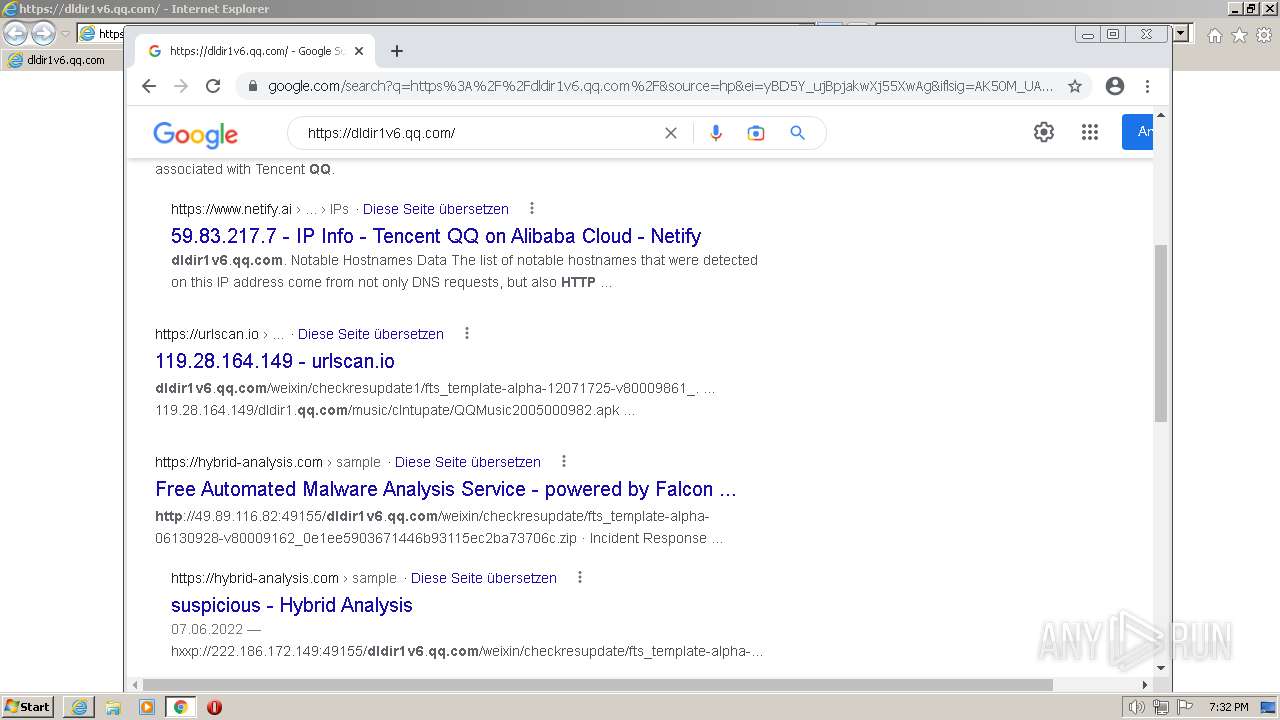Open Start menu
This screenshot has height=720, width=1280.
[x=28, y=706]
